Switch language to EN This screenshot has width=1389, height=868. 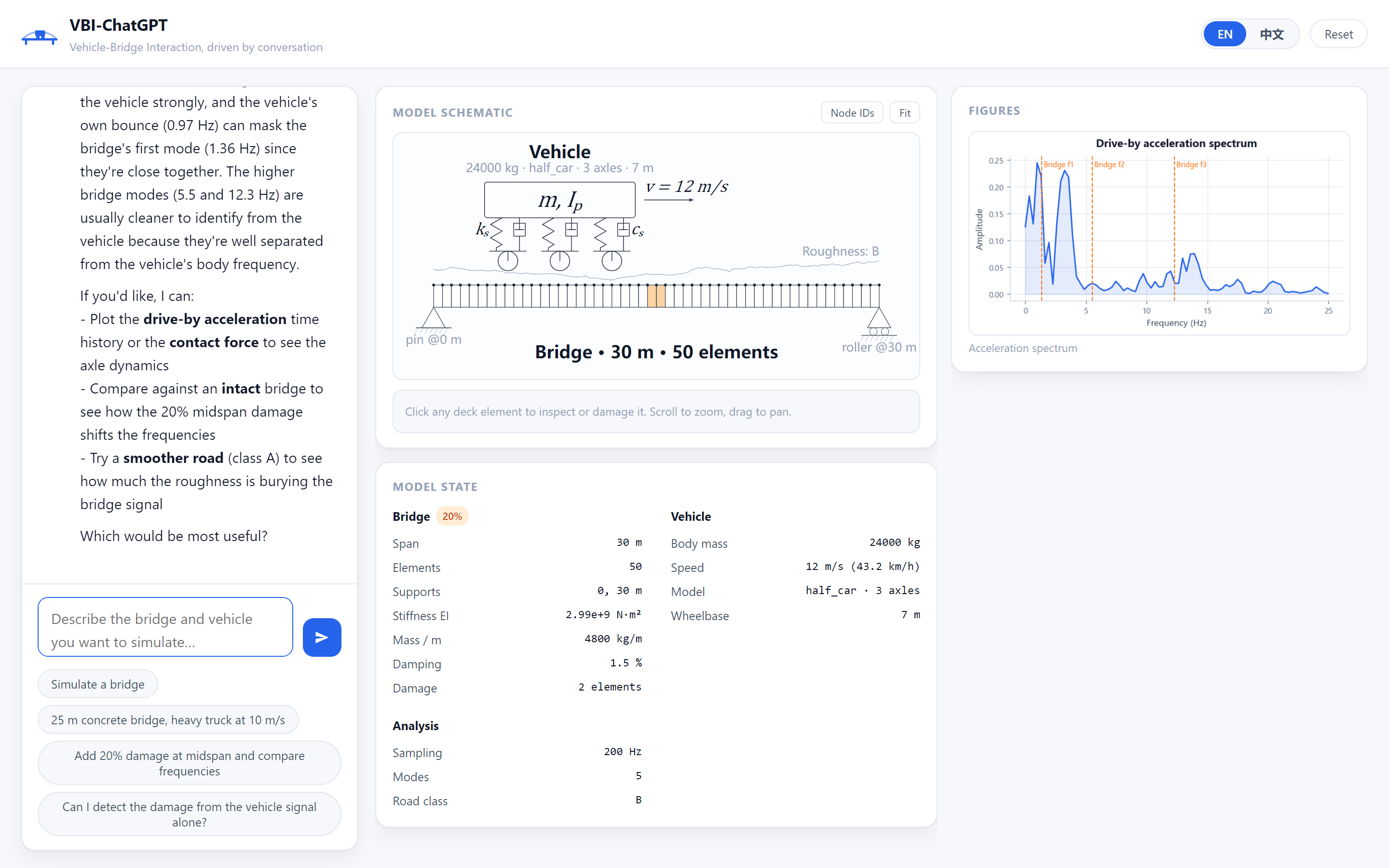pyautogui.click(x=1224, y=34)
